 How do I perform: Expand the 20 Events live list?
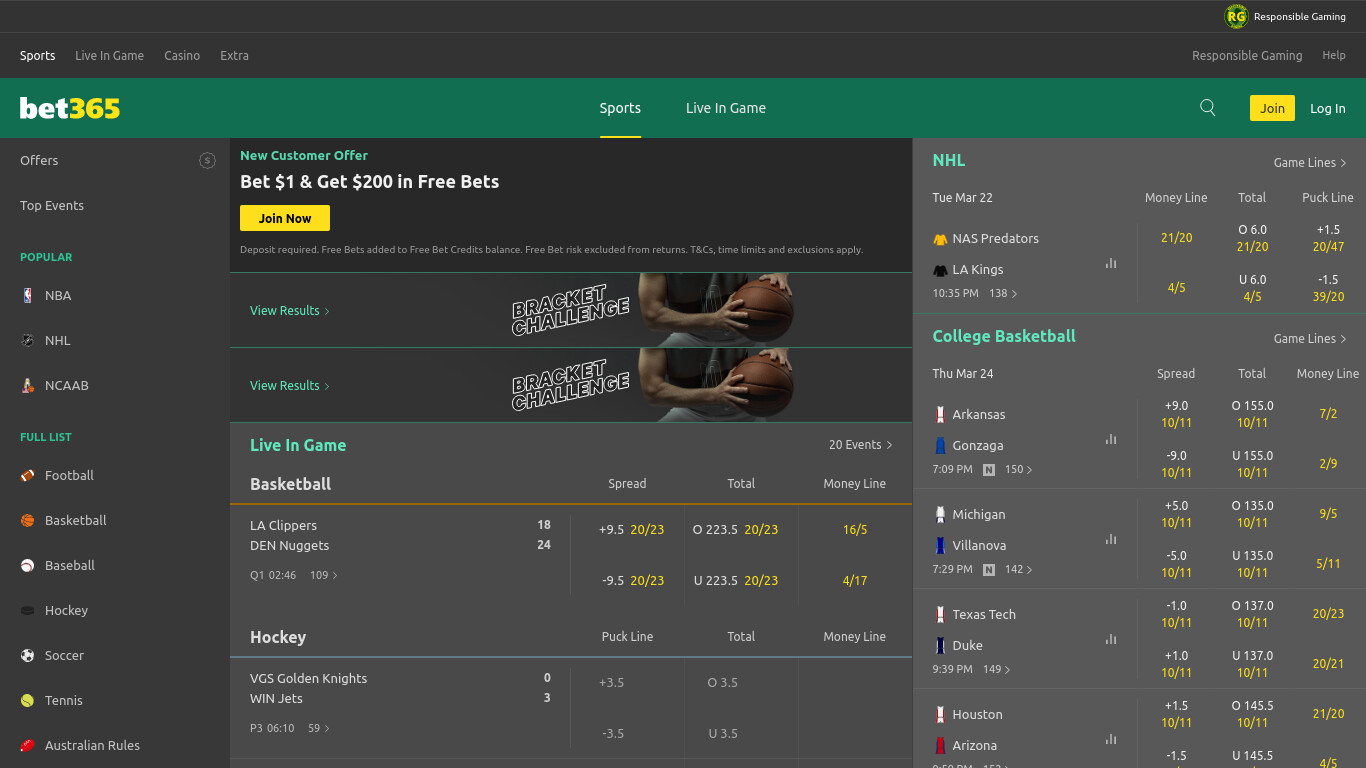[x=860, y=445]
